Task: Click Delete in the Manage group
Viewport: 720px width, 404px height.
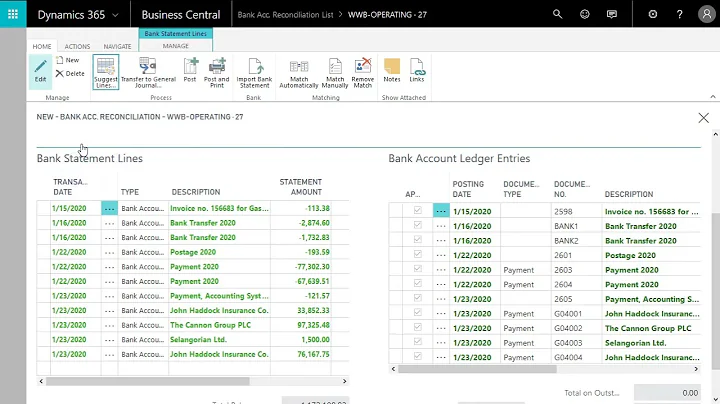Action: pyautogui.click(x=70, y=73)
